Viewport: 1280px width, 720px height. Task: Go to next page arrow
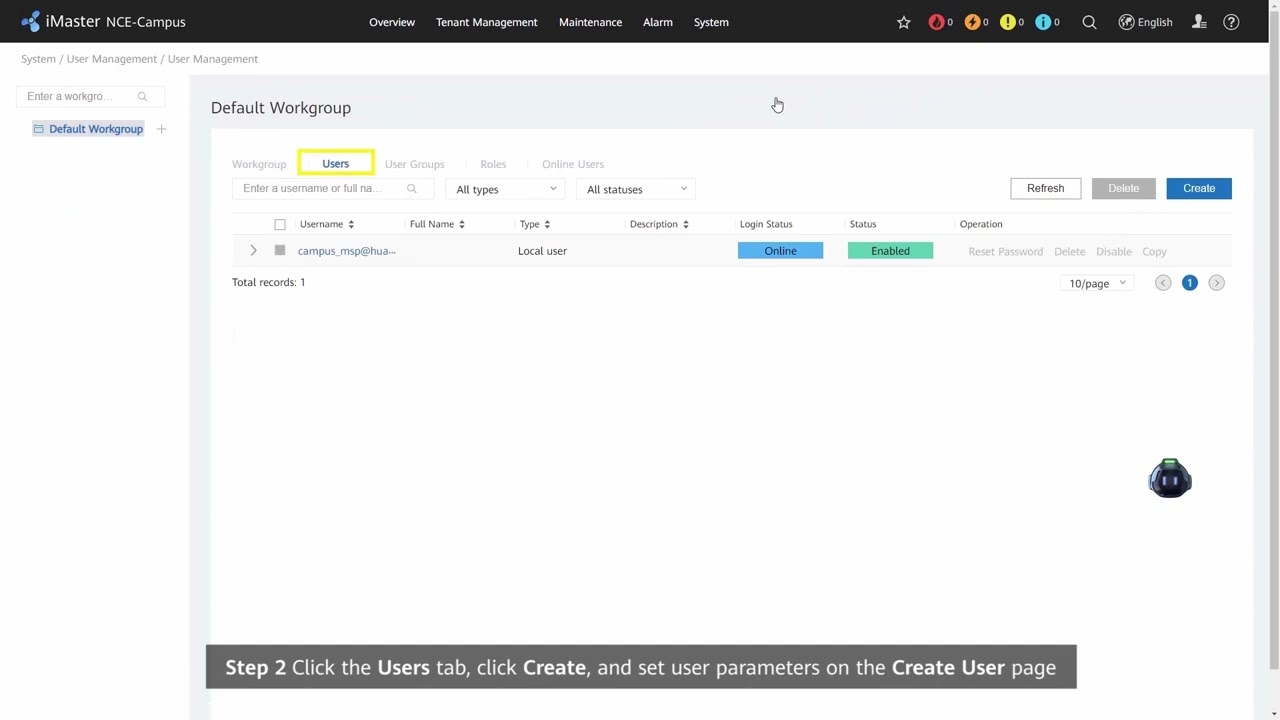1216,283
